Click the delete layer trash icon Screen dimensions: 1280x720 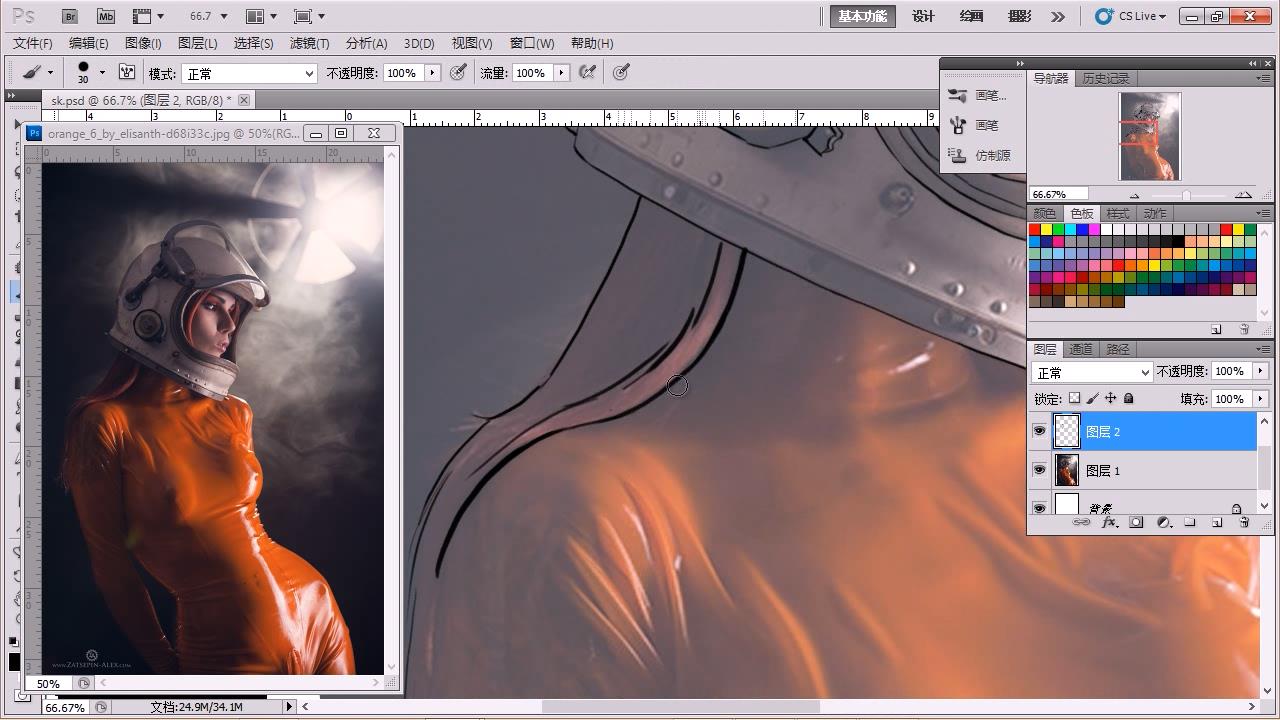1244,522
